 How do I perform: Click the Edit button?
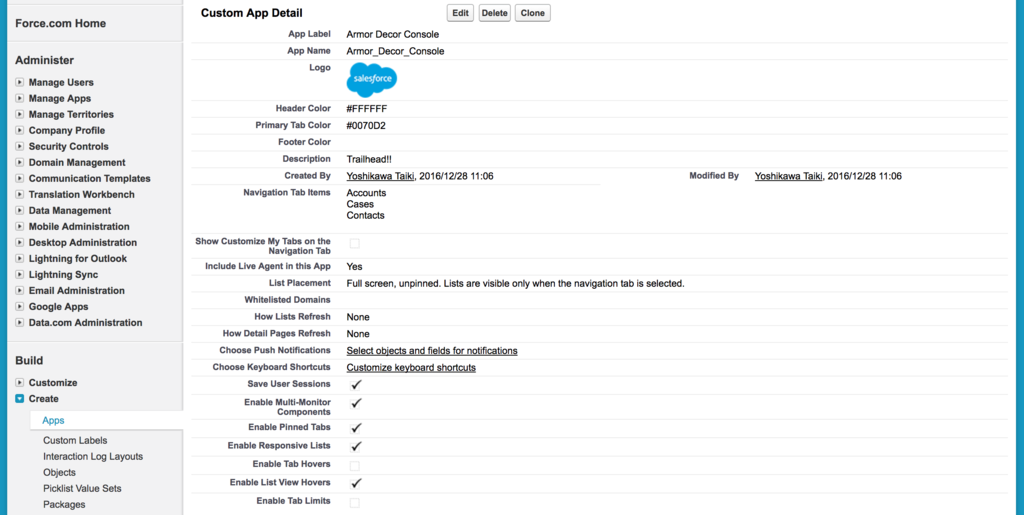[461, 13]
